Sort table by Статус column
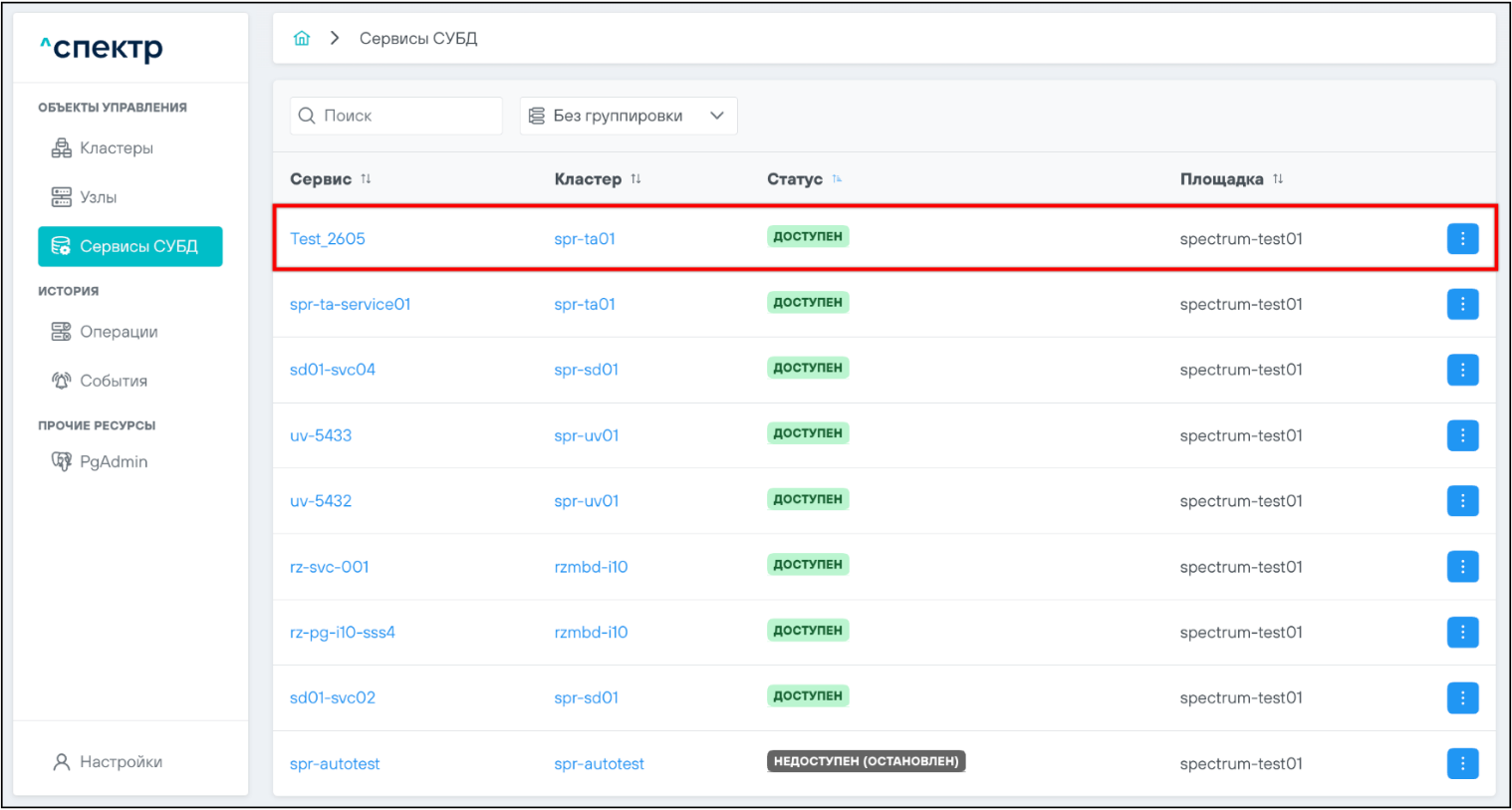The width and height of the screenshot is (1512, 810). tap(837, 179)
